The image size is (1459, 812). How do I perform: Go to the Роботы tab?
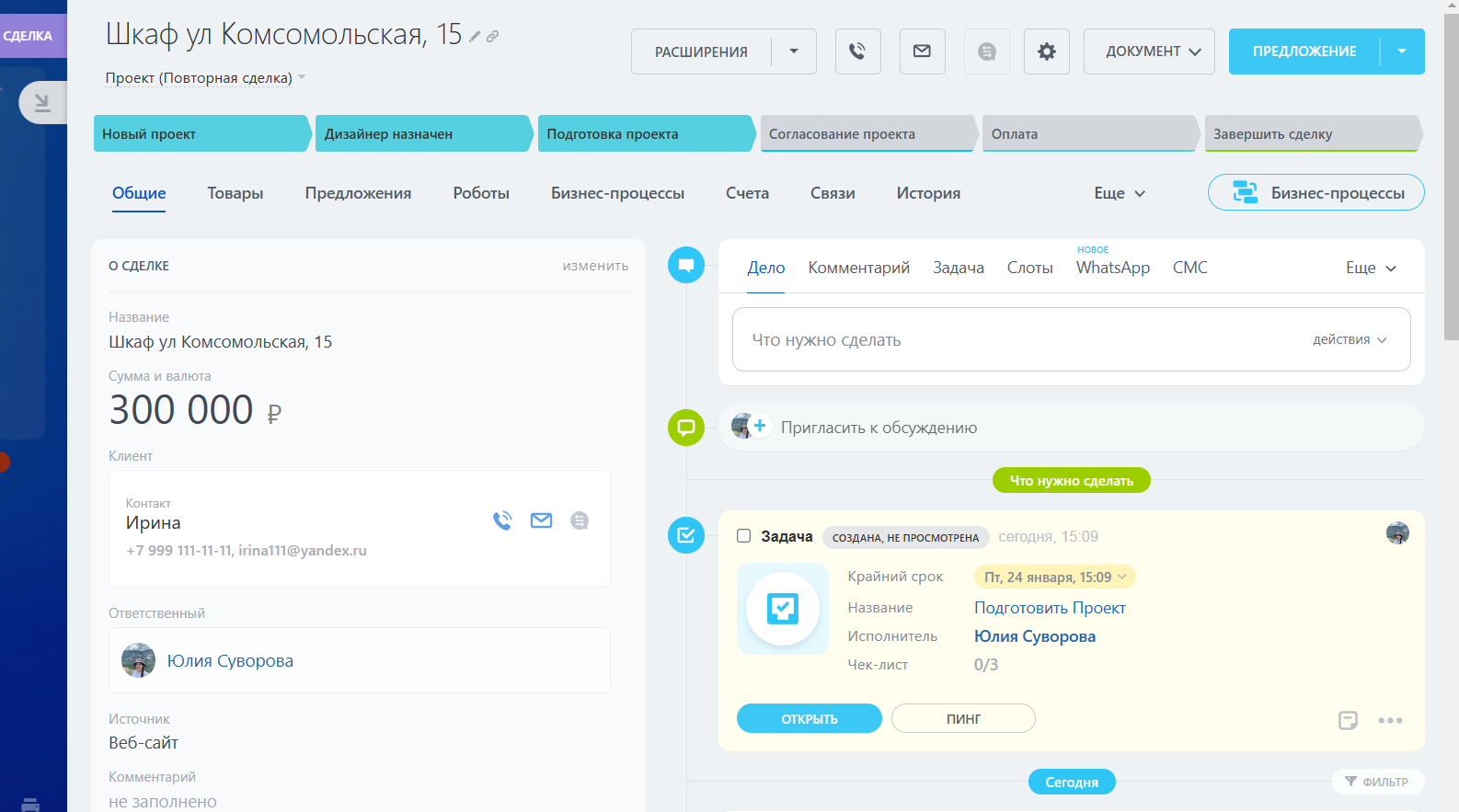[481, 193]
